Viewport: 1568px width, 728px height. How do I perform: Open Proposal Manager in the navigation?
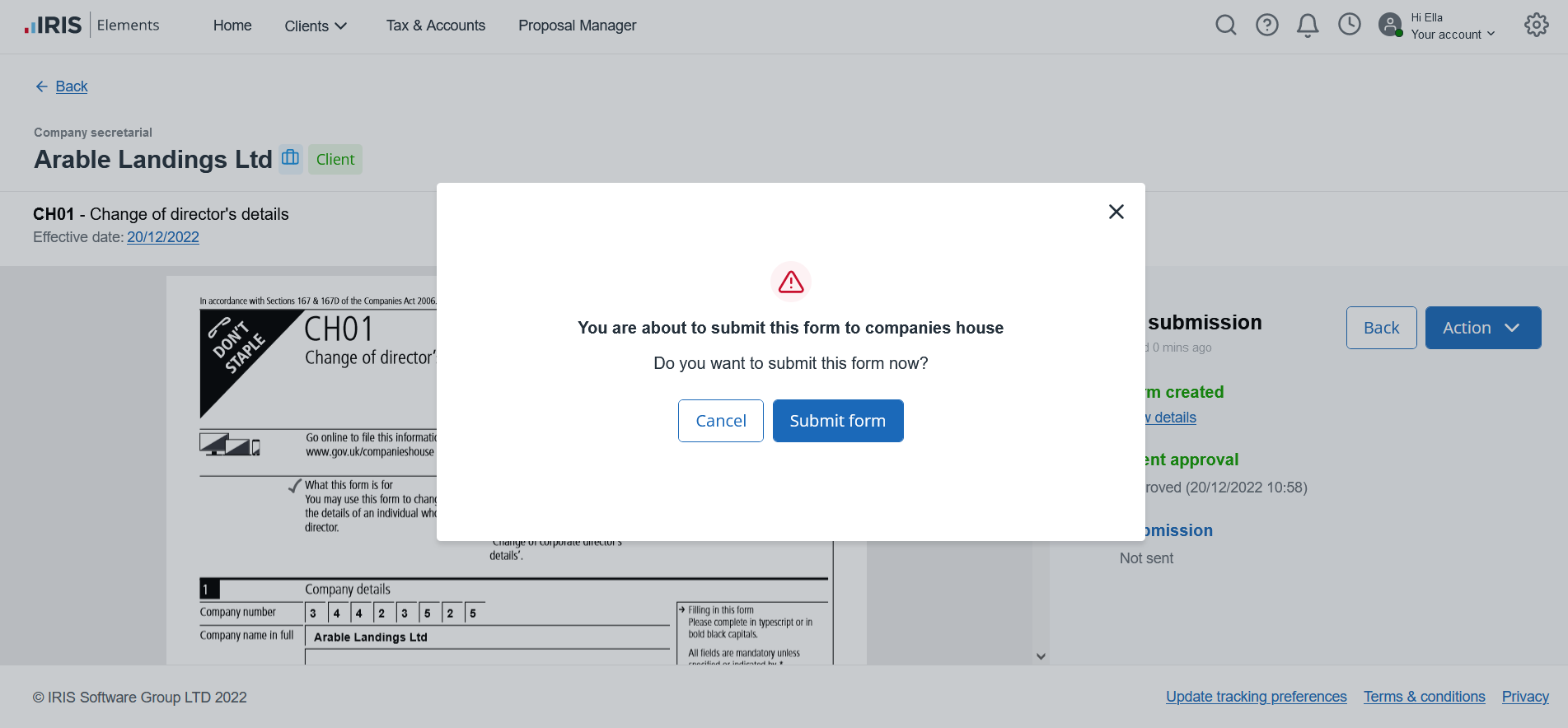coord(577,26)
